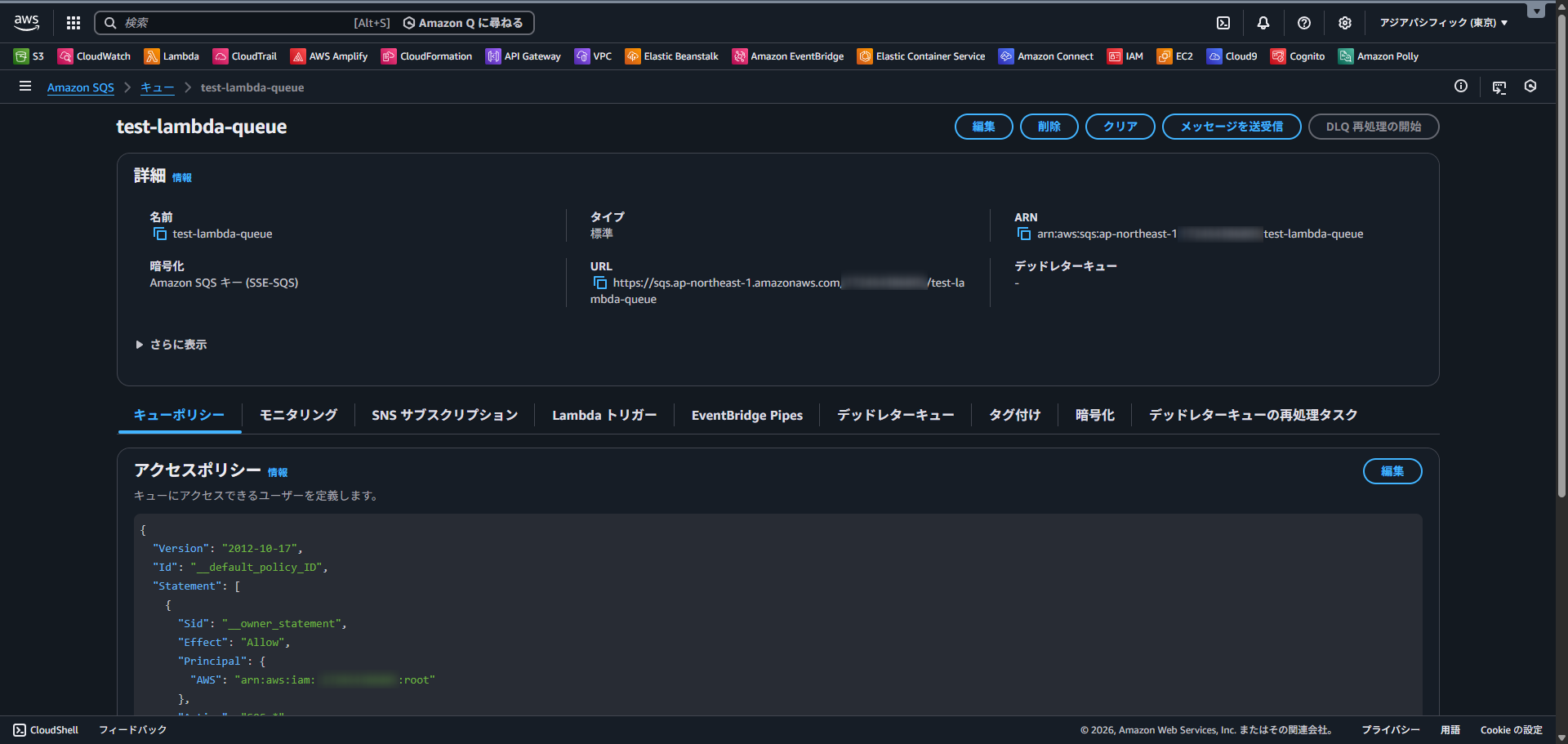Open the help question mark icon
Screen dimensions: 1568x744
(x=1304, y=23)
